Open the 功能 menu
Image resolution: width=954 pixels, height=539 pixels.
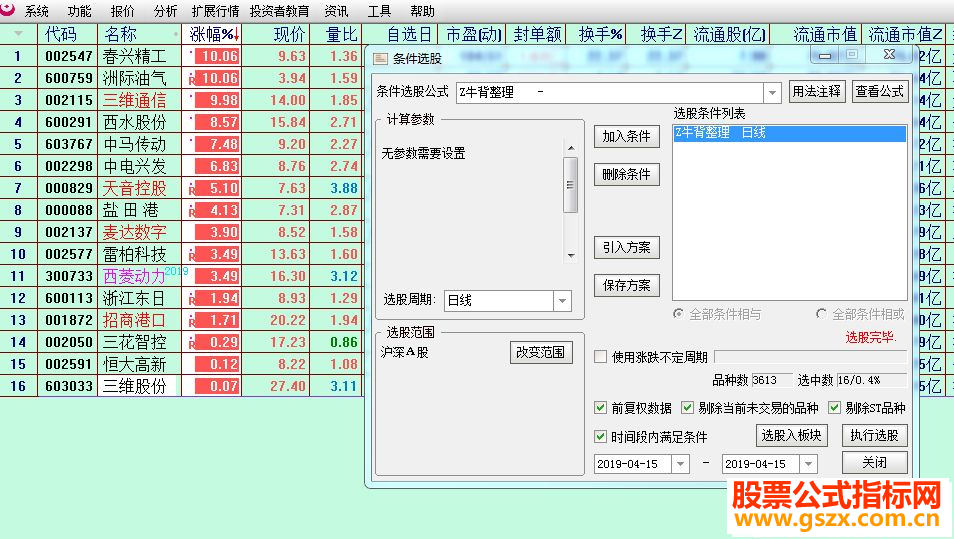(80, 12)
